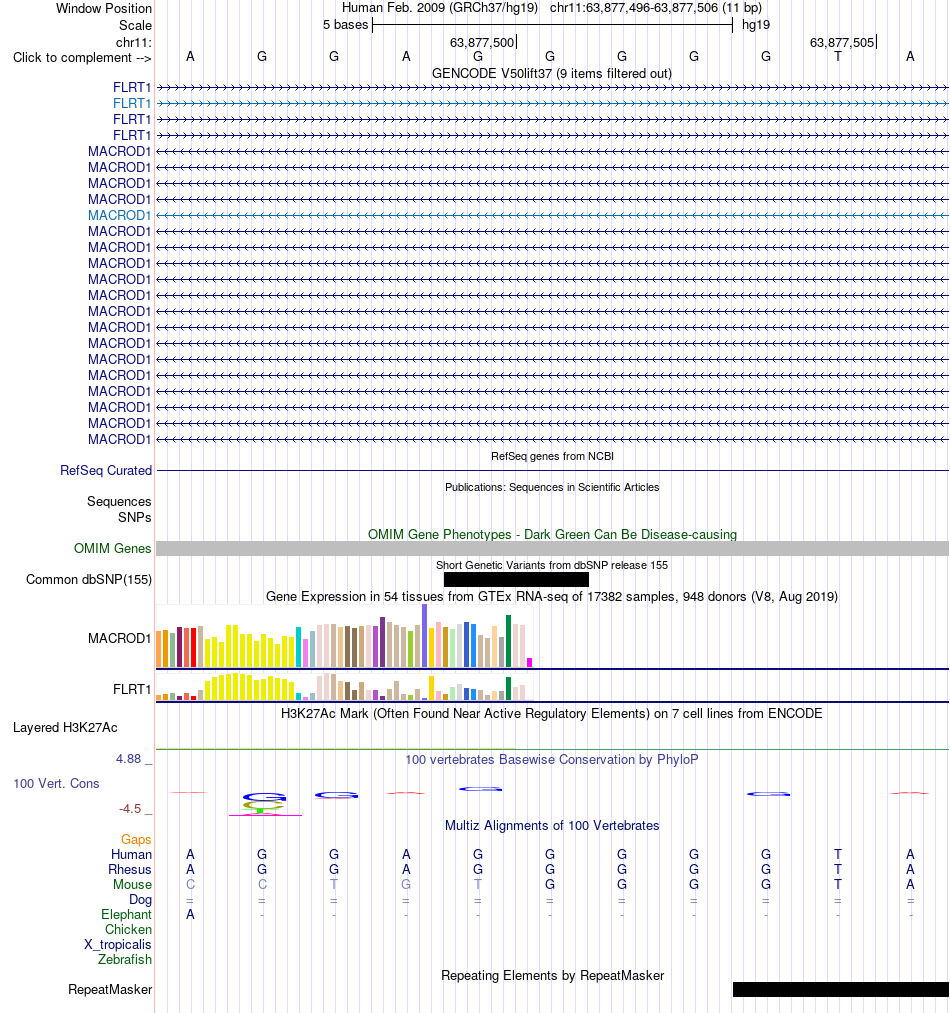This screenshot has width=950, height=1013.
Task: Click 'Short Genetic Variants from dbSNP release 155' title
Action: pyautogui.click(x=552, y=565)
